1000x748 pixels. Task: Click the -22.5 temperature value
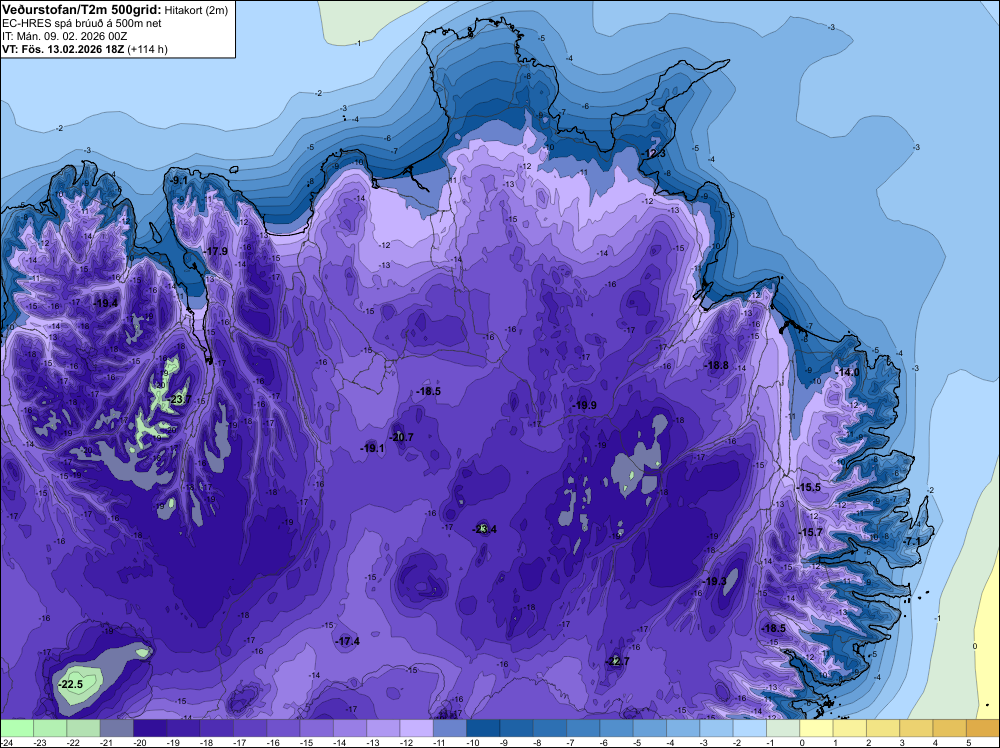(70, 684)
